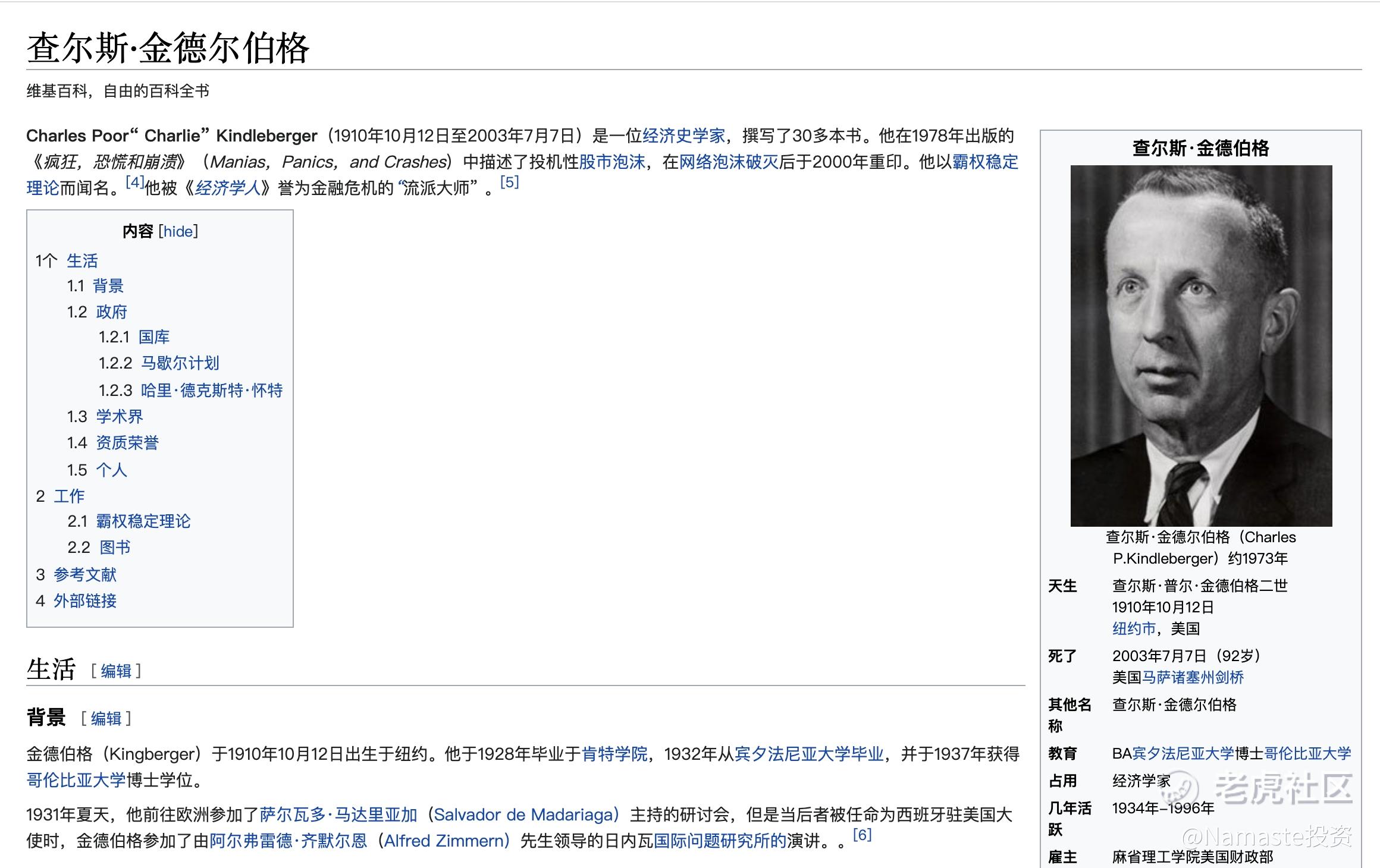Hide the table of contents
The height and width of the screenshot is (868, 1380).
point(178,231)
